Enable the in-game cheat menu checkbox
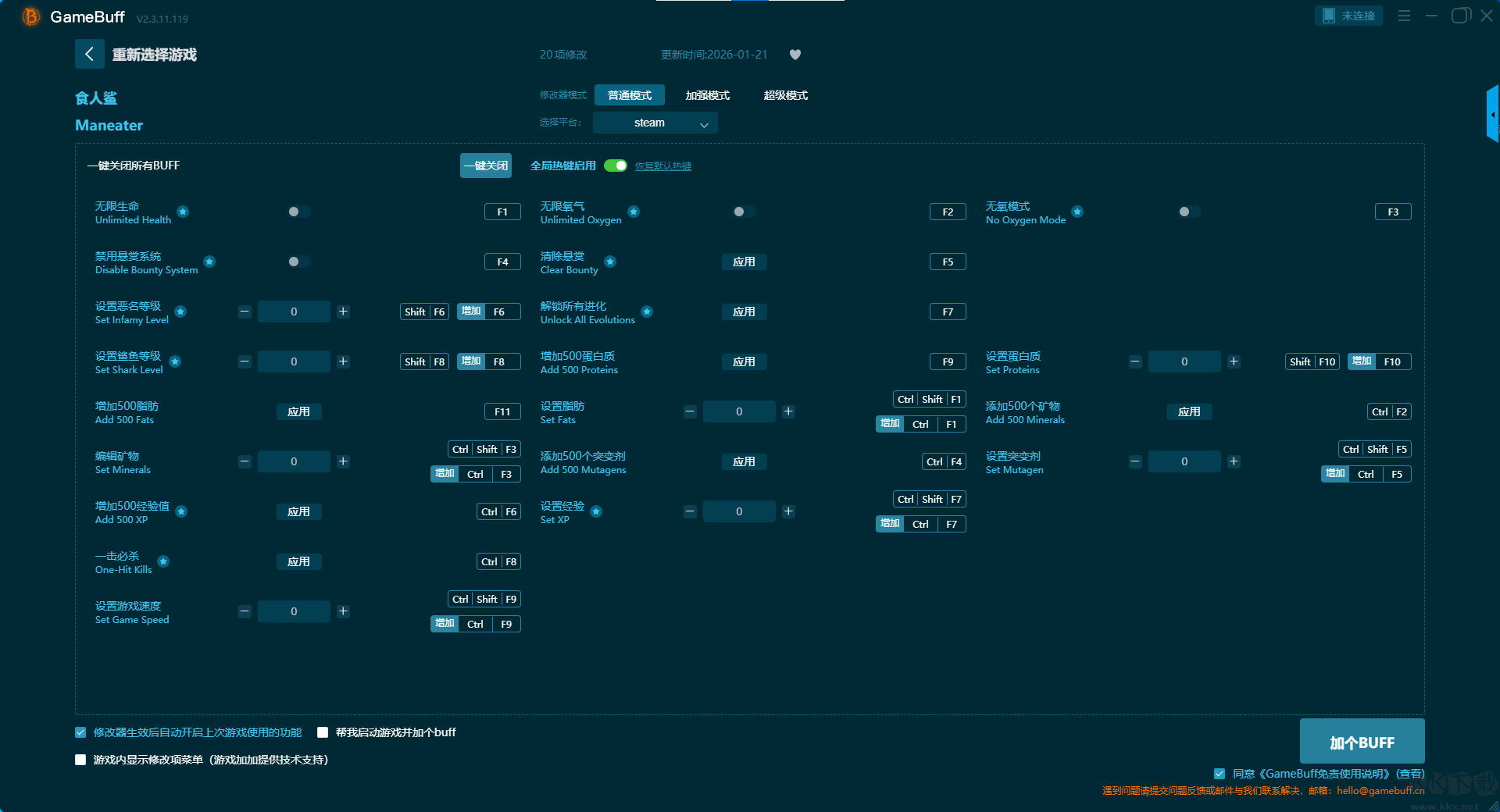 coord(80,760)
